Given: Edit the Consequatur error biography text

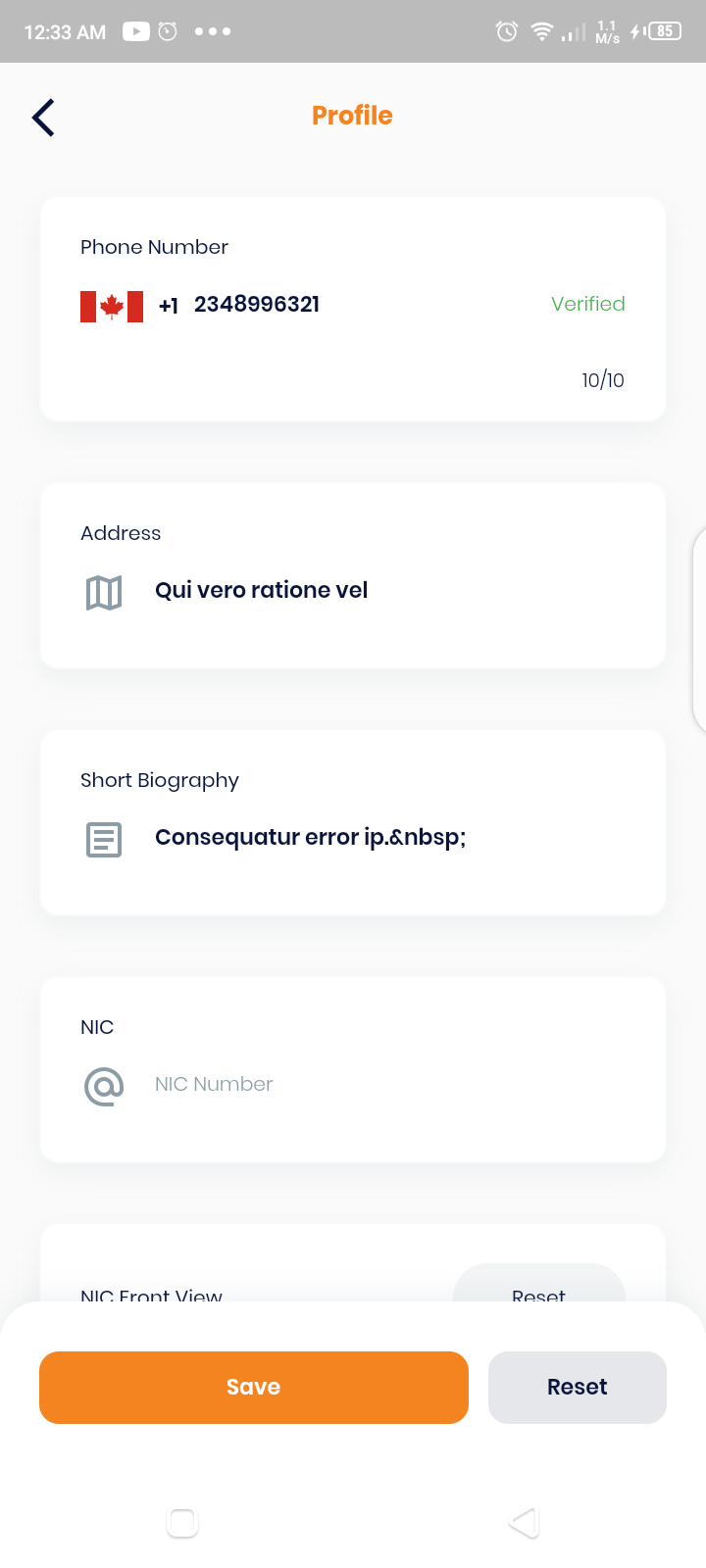Looking at the screenshot, I should pos(311,837).
